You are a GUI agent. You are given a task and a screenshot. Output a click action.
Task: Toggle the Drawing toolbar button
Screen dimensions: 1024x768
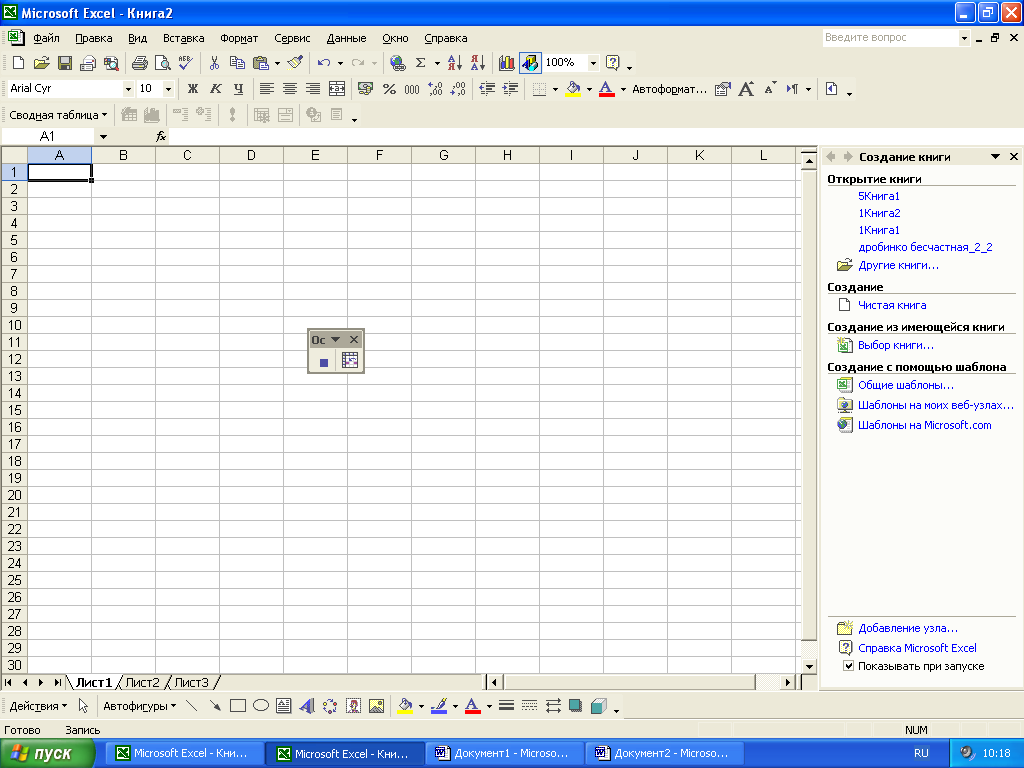tap(530, 63)
